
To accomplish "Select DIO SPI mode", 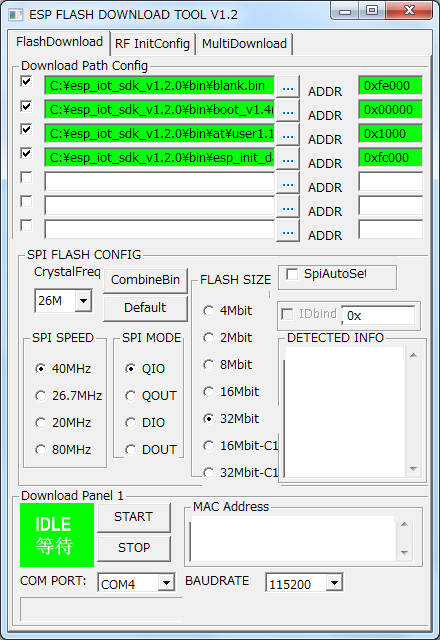I will (x=130, y=423).
